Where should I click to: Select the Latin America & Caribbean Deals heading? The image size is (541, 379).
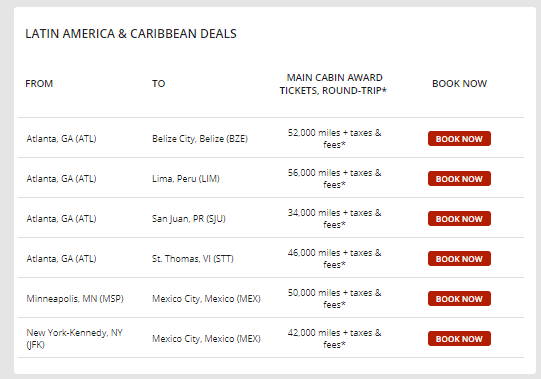(131, 33)
